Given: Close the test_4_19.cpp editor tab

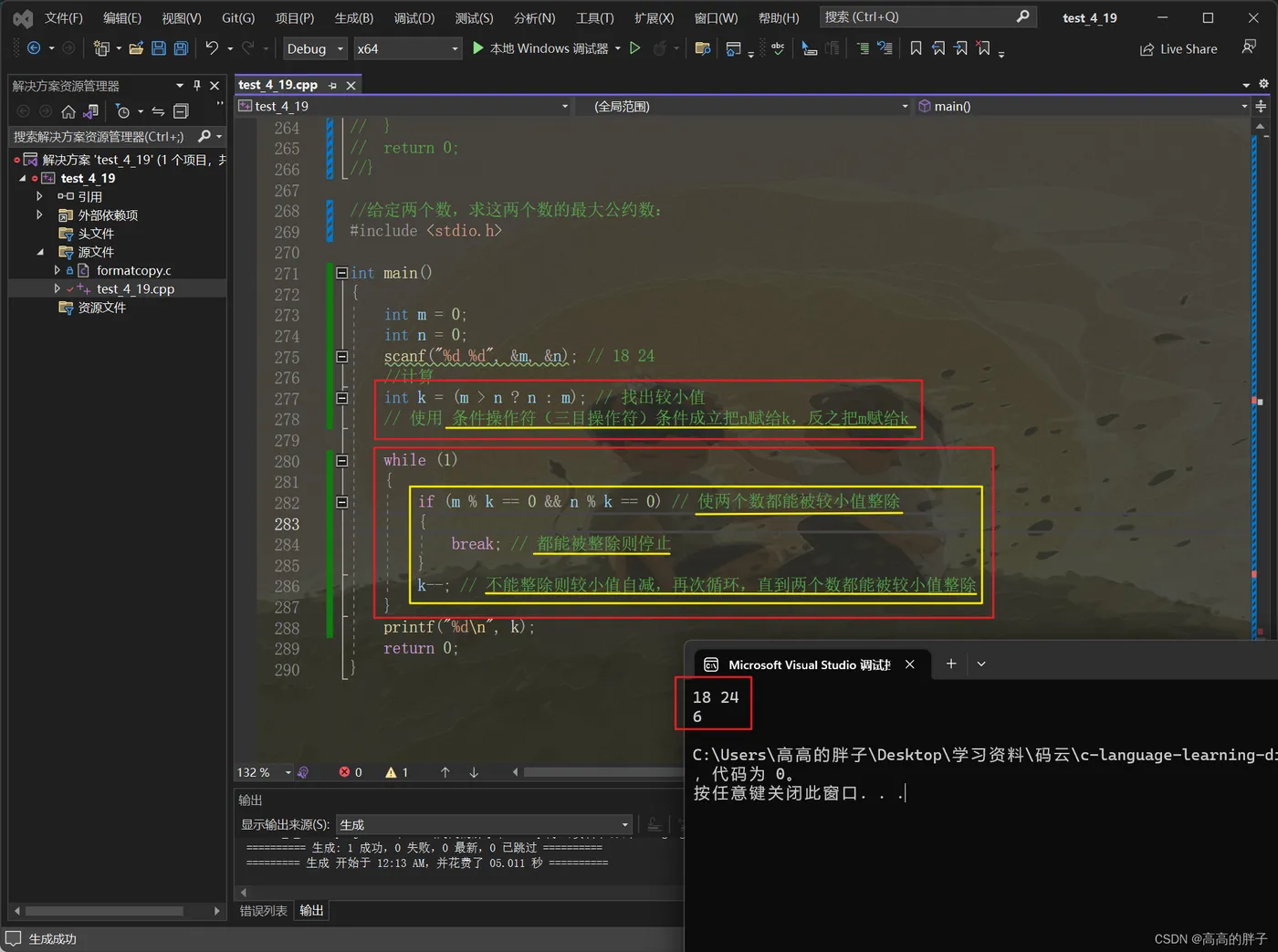Looking at the screenshot, I should click(351, 85).
